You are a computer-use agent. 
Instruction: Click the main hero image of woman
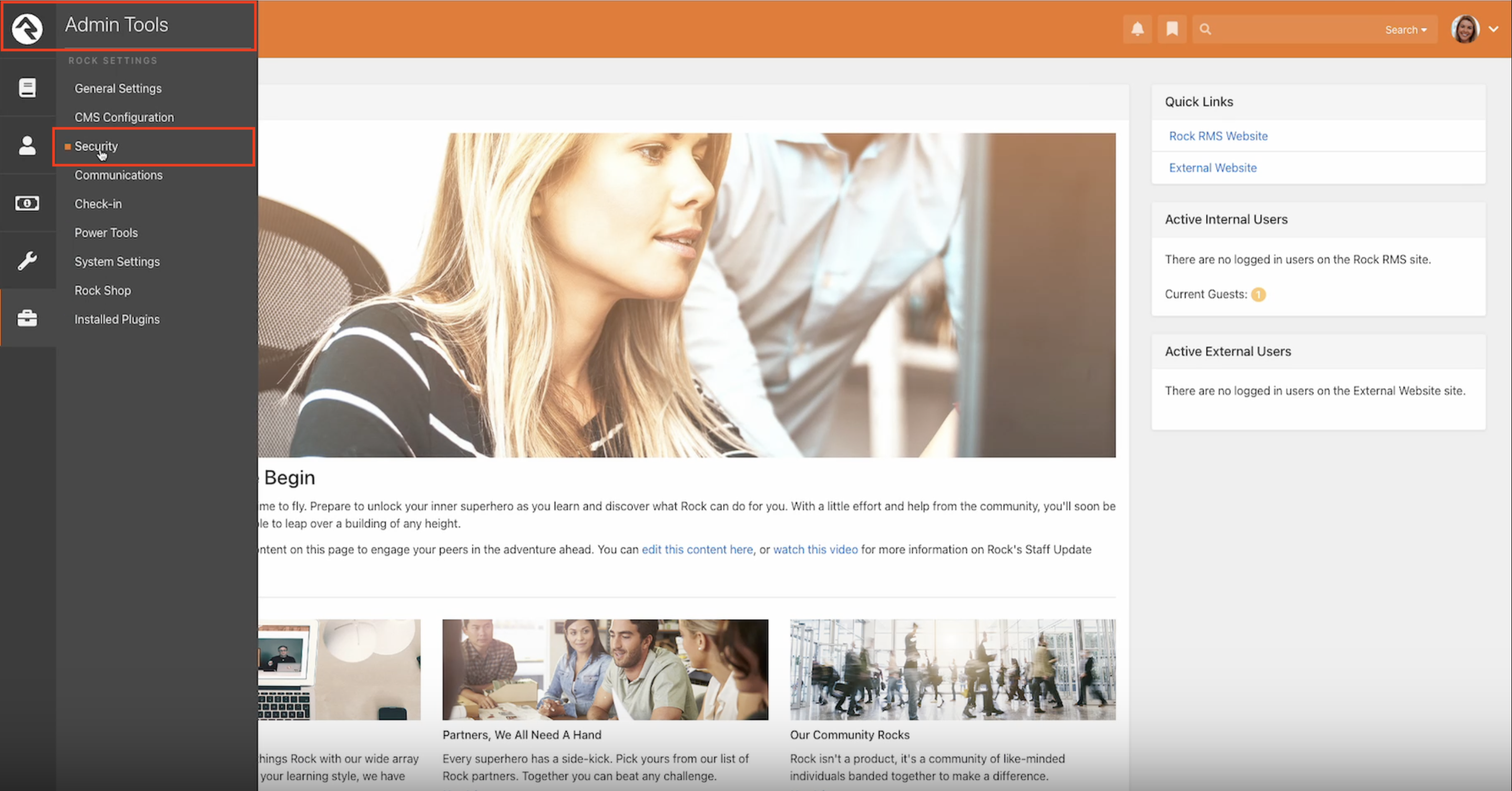[687, 295]
